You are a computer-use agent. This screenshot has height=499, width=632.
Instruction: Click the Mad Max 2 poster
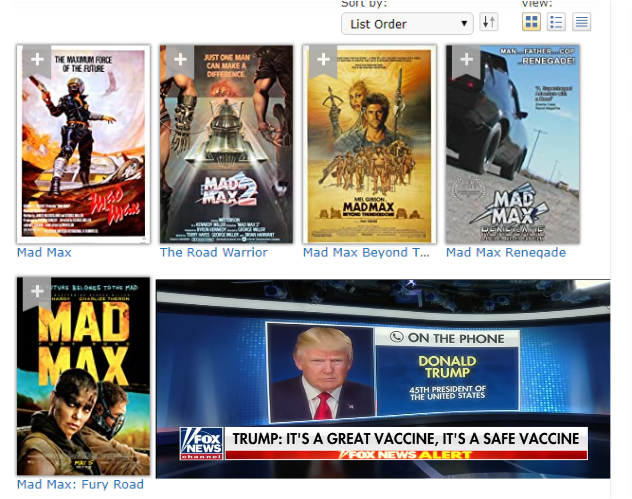pyautogui.click(x=227, y=144)
